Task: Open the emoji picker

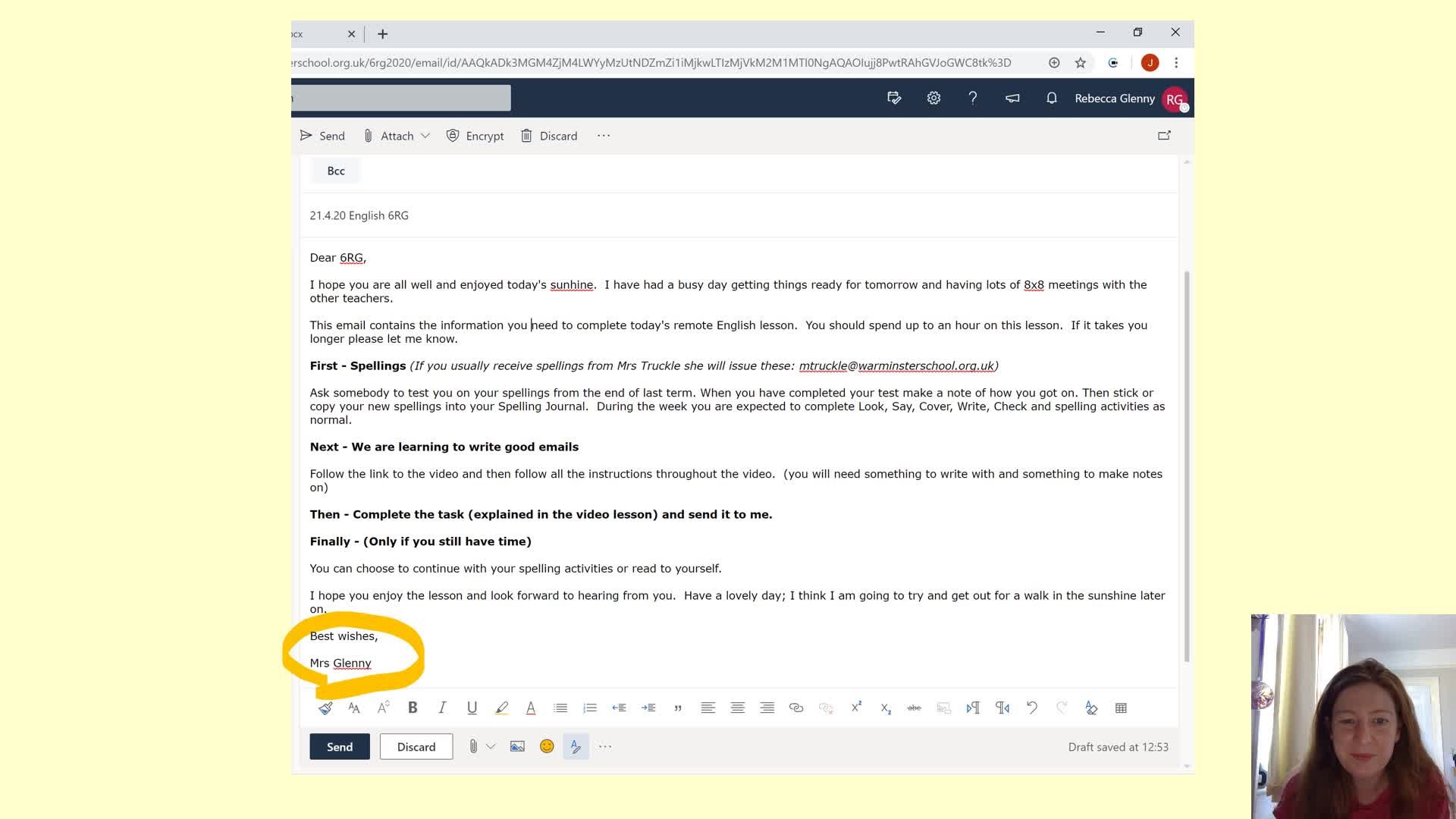Action: point(547,747)
